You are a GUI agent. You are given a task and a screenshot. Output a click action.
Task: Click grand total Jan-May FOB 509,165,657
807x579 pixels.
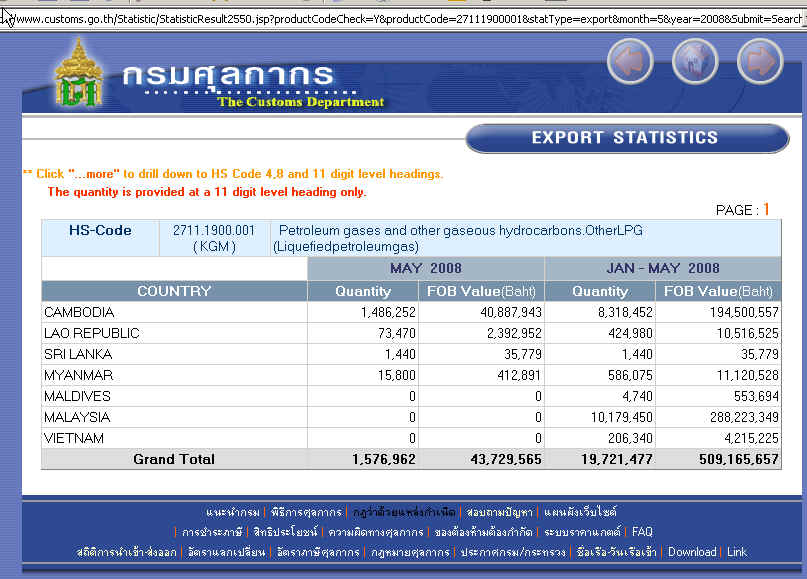pos(739,459)
